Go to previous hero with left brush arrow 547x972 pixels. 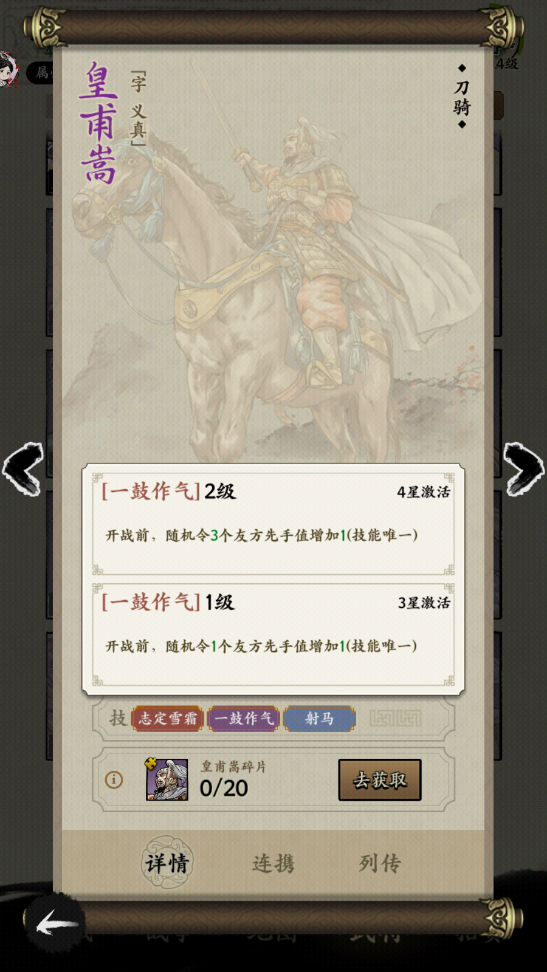coord(22,468)
